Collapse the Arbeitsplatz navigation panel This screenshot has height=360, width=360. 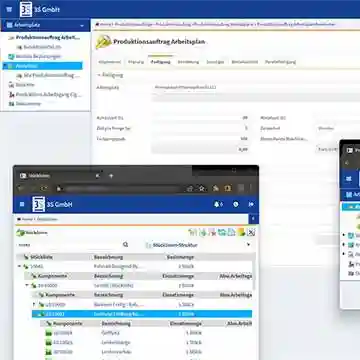[82, 26]
